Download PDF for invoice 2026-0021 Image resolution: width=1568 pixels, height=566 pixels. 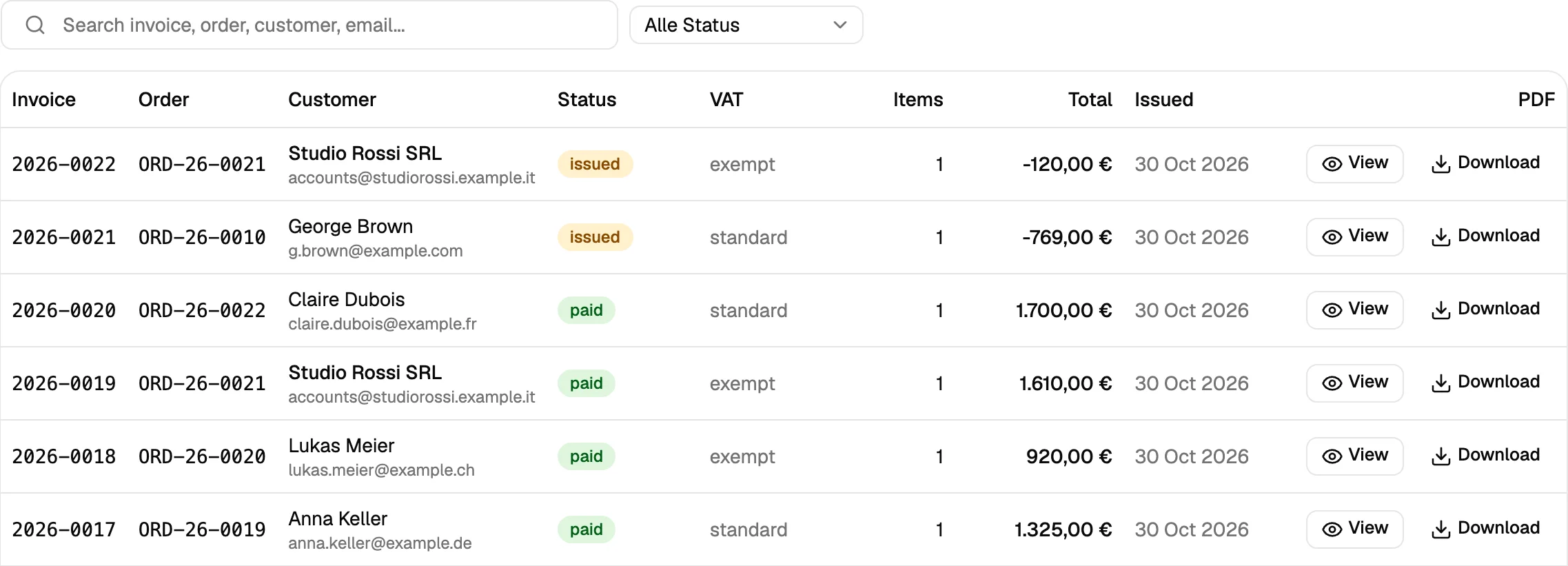click(1485, 236)
